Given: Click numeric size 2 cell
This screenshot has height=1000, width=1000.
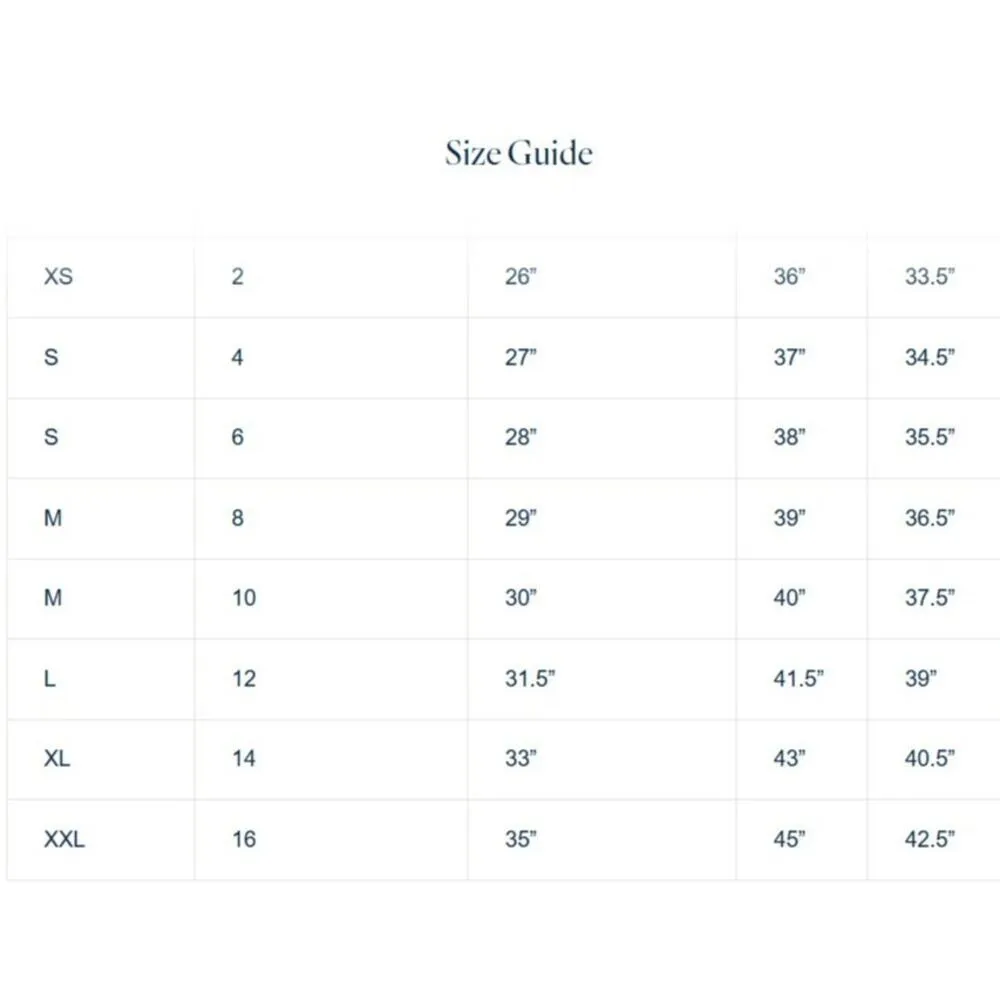Looking at the screenshot, I should click(x=237, y=276).
